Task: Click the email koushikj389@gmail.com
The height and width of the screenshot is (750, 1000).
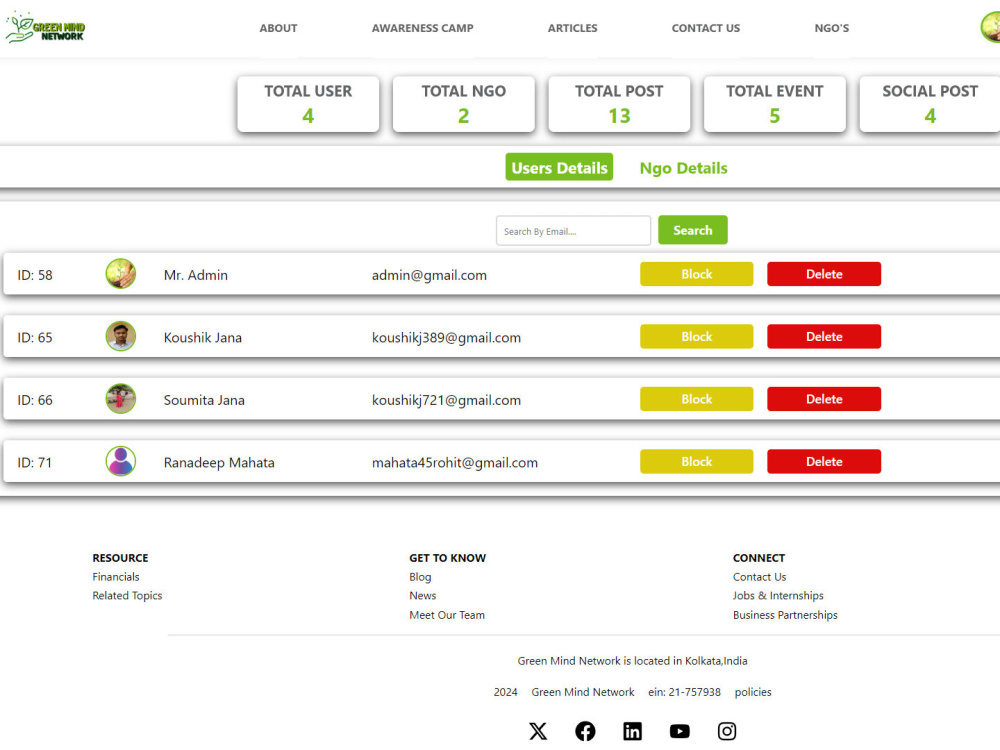Action: pos(446,337)
